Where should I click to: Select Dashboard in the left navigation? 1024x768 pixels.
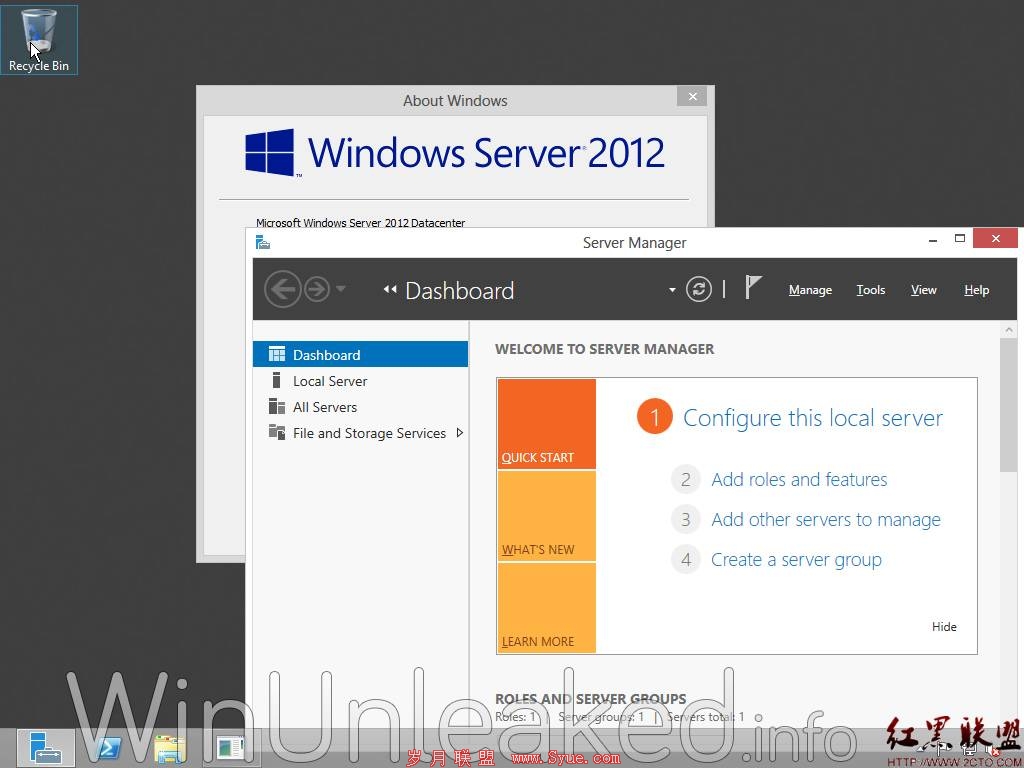[x=360, y=355]
